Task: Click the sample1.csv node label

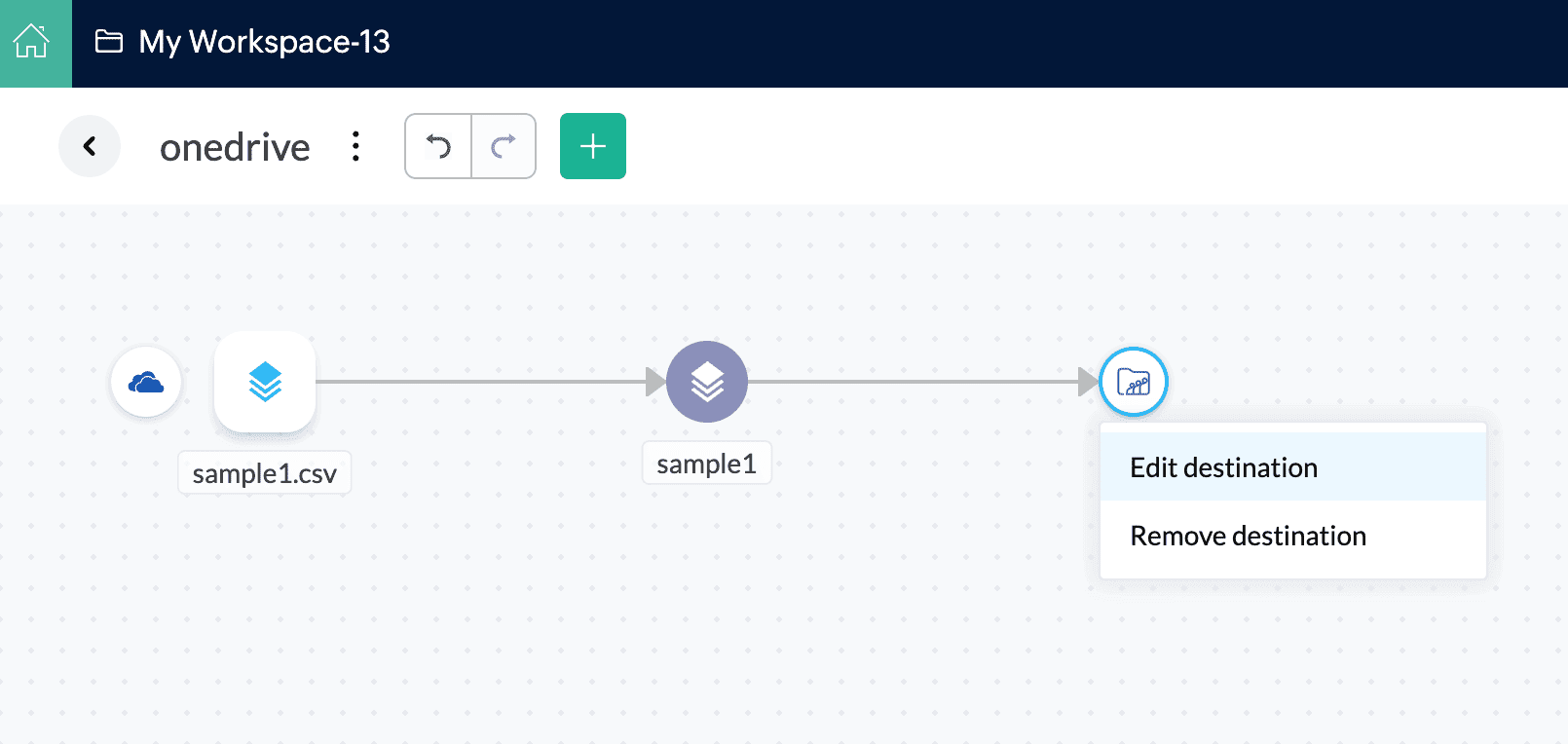Action: click(x=265, y=473)
